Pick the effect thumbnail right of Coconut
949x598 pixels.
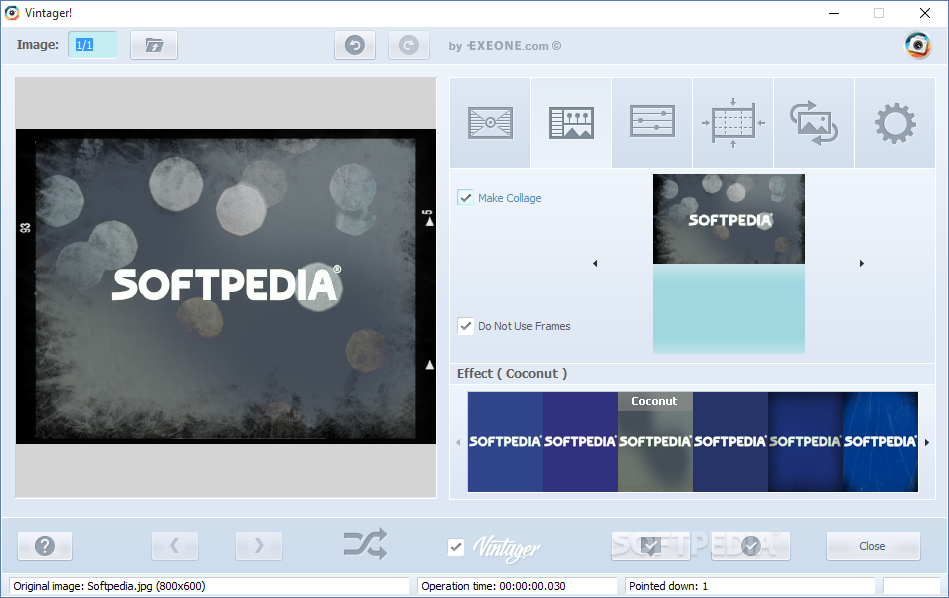coord(731,442)
